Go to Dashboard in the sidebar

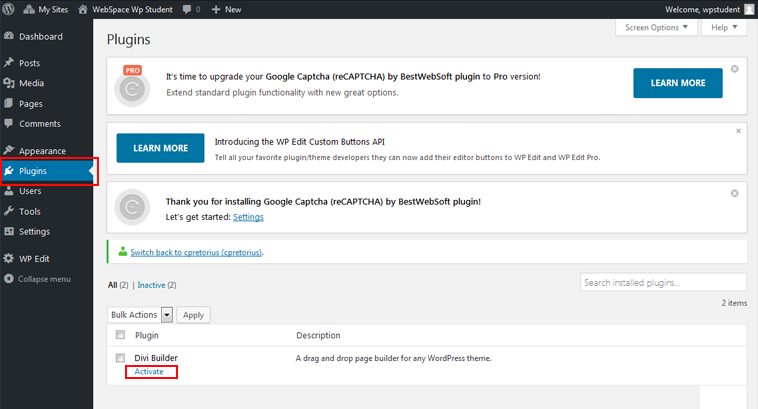tap(41, 37)
